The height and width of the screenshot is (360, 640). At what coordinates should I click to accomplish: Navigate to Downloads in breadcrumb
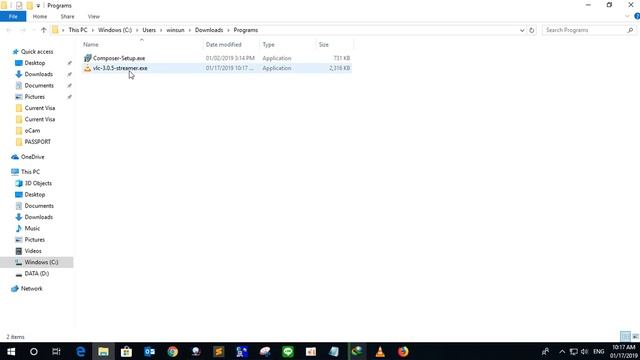pos(209,30)
